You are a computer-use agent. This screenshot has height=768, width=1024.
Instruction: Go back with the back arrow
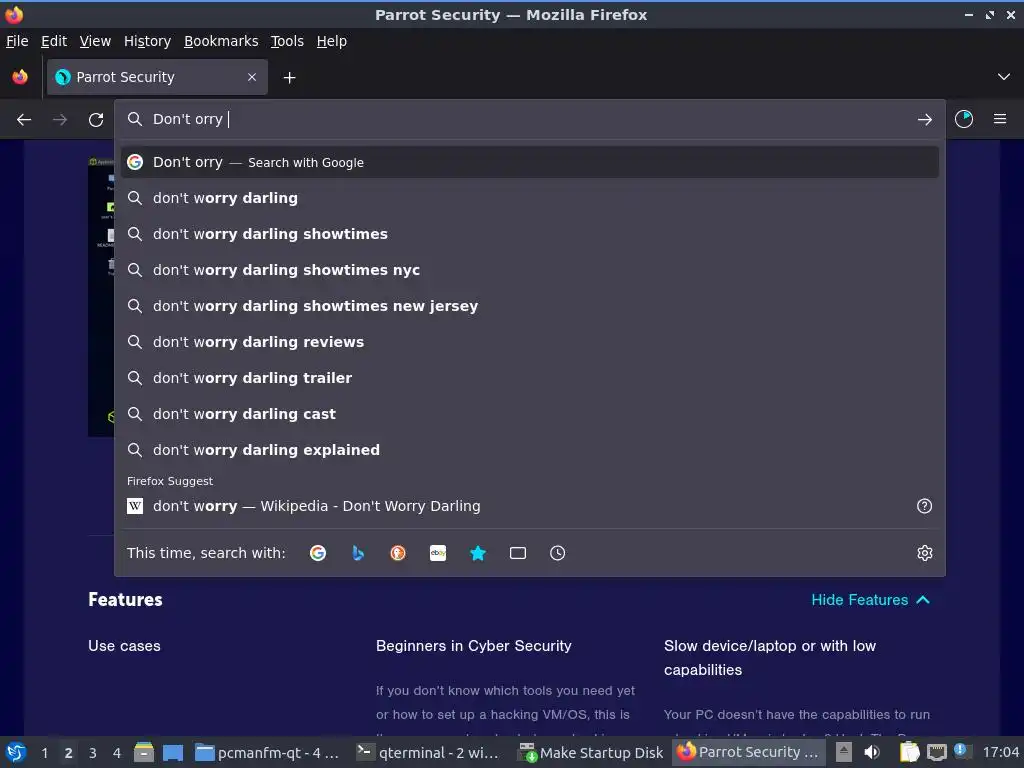click(x=24, y=120)
